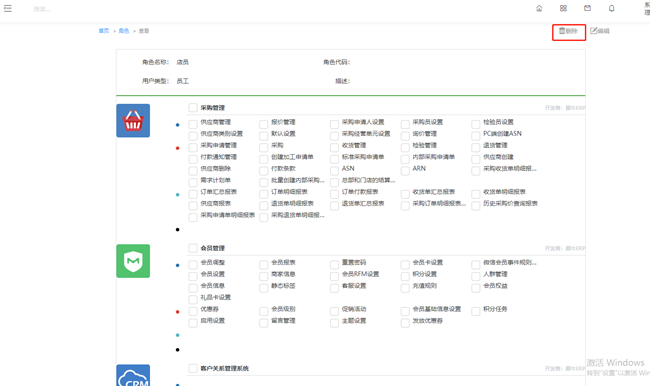Screen dimensions: 650x386
Task: Tick the 供应商删除 checkbox
Action: [x=193, y=170]
